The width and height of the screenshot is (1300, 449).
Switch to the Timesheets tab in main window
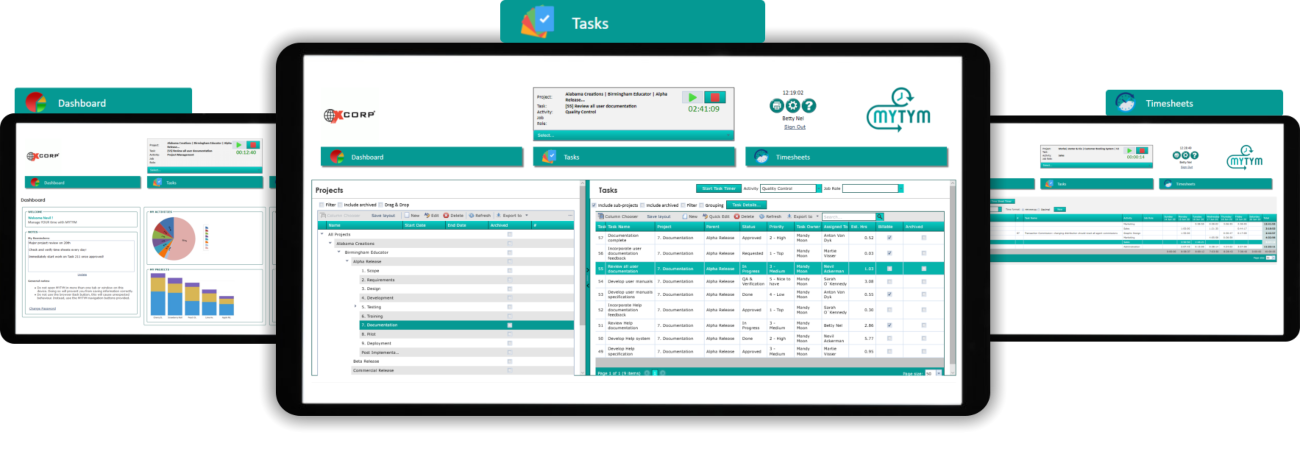(846, 157)
